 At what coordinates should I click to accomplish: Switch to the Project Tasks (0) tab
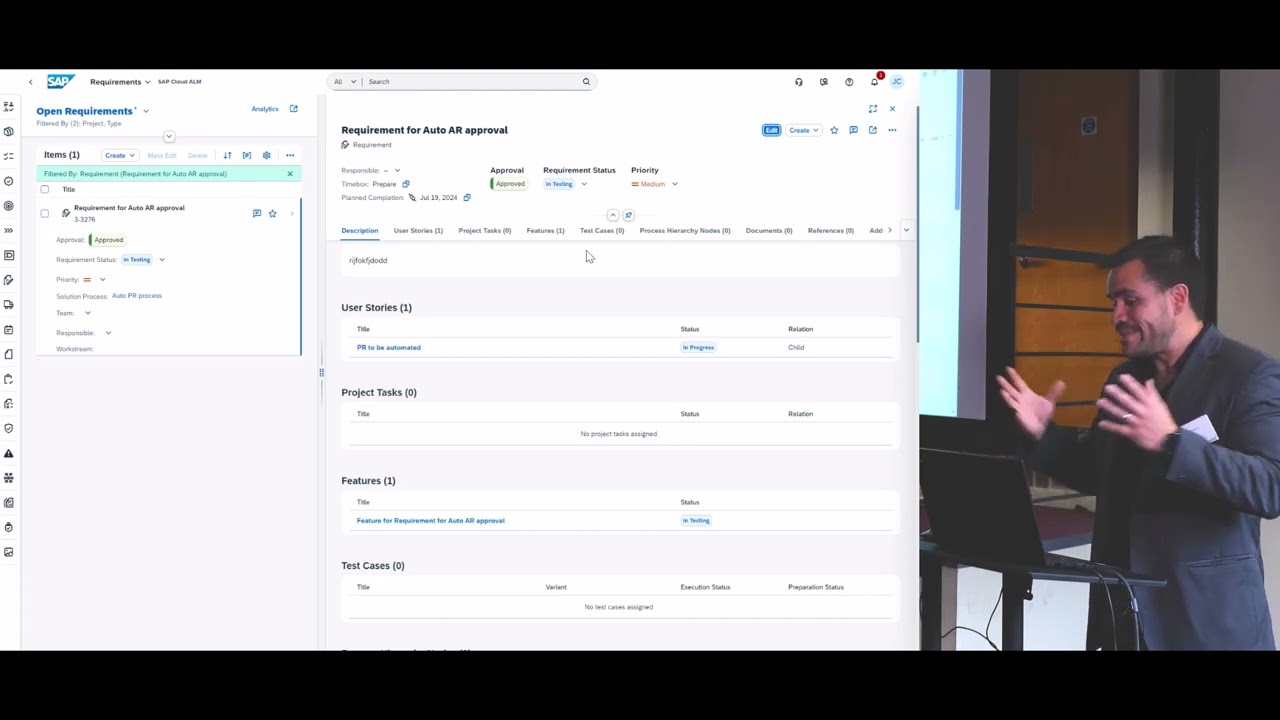(x=484, y=231)
